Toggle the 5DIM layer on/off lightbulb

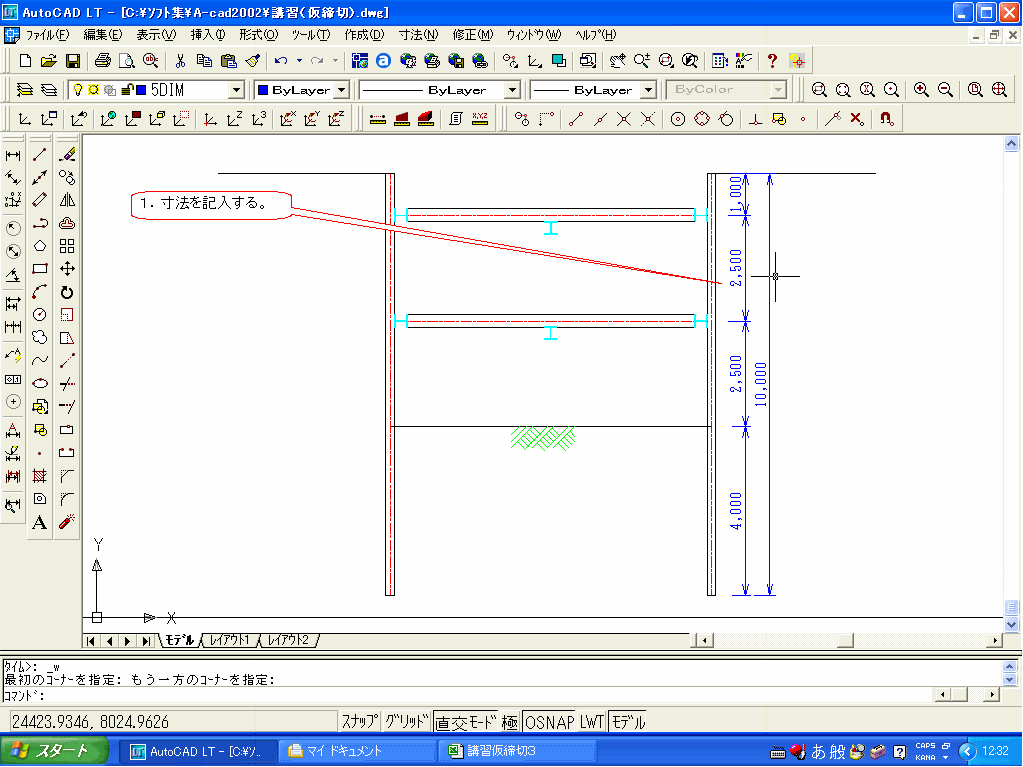[78, 89]
